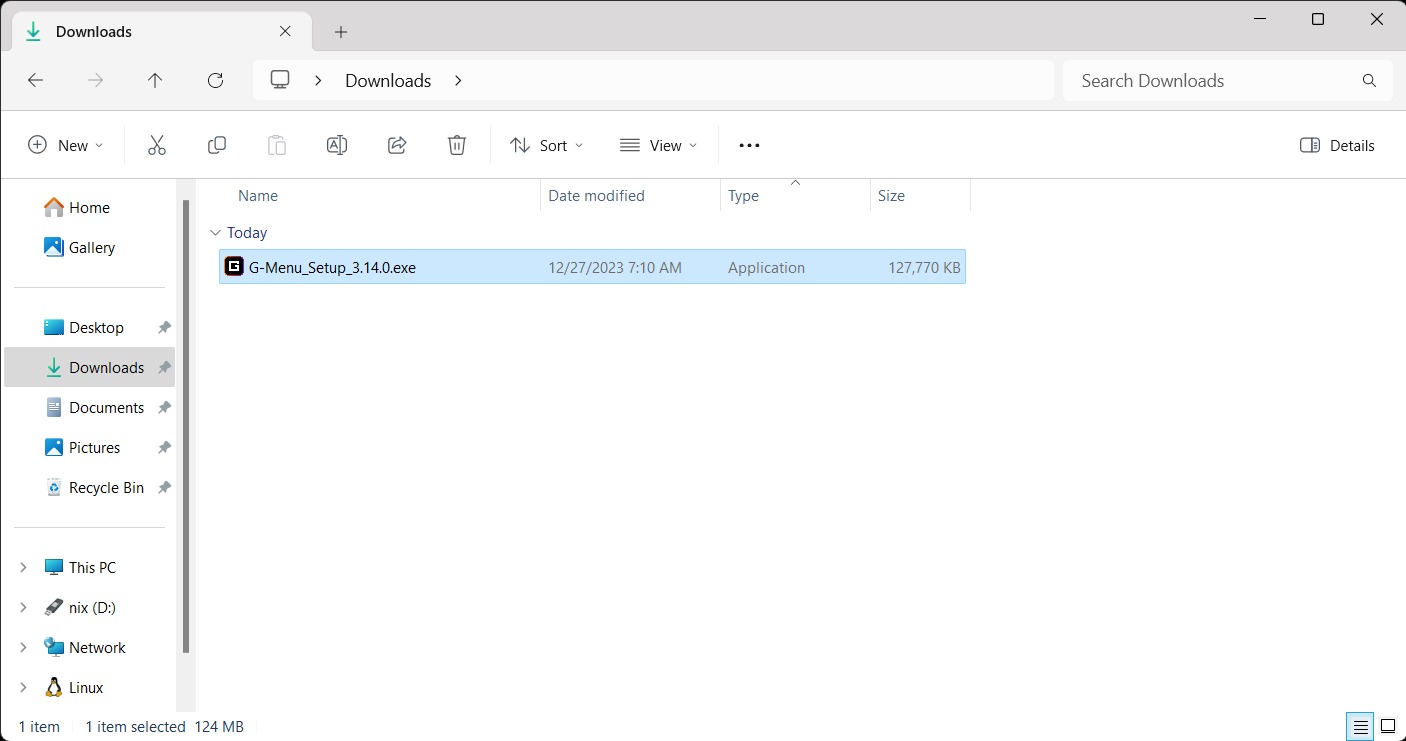1406x741 pixels.
Task: Refresh the Downloads folder view
Action: pyautogui.click(x=215, y=80)
